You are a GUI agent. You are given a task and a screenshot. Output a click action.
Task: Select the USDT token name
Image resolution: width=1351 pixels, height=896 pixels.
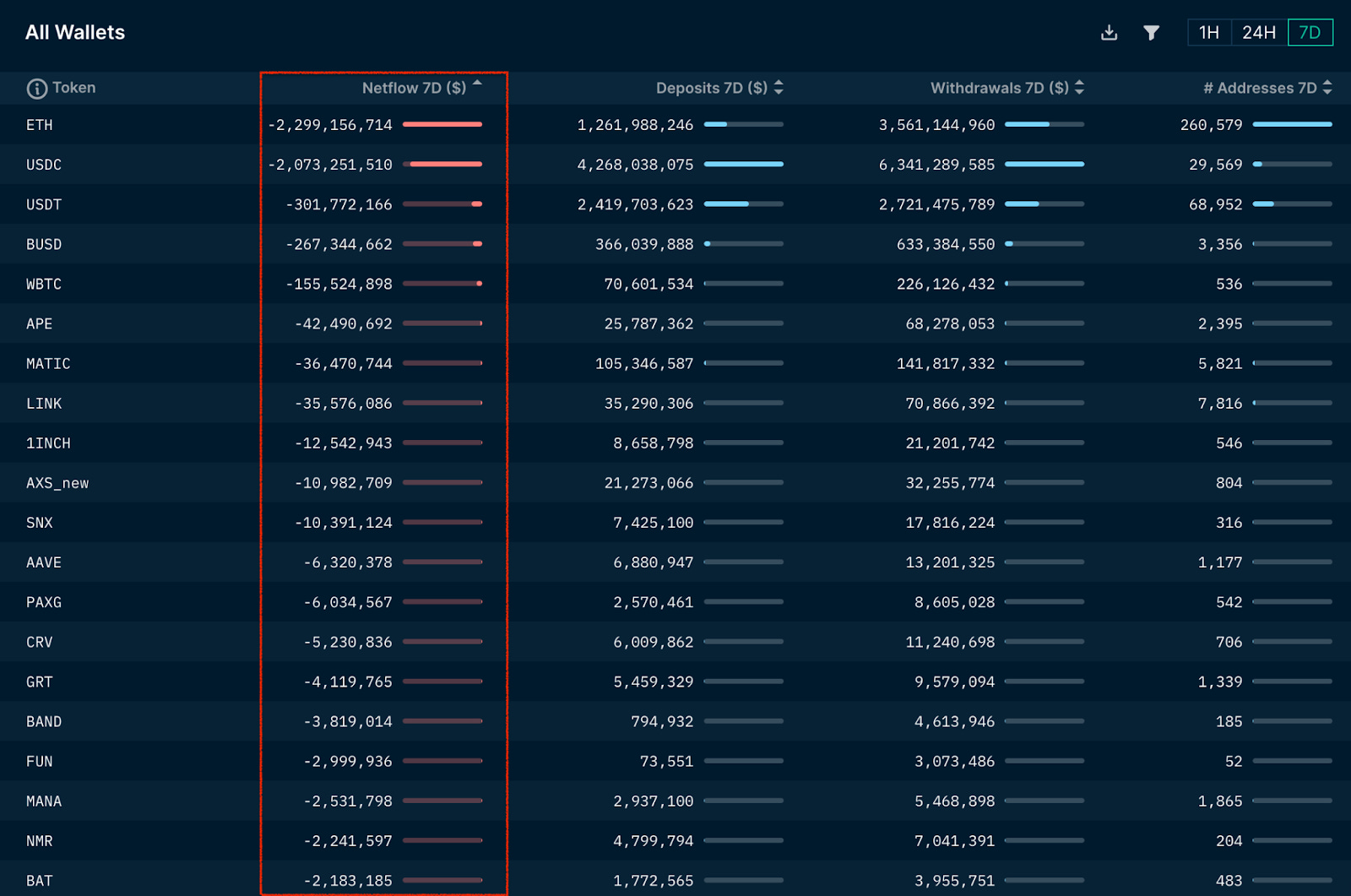(x=44, y=204)
